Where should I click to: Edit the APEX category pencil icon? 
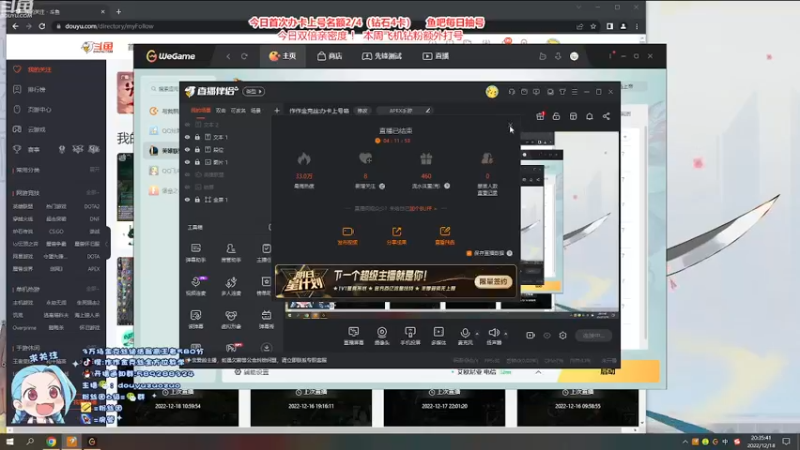[x=428, y=111]
